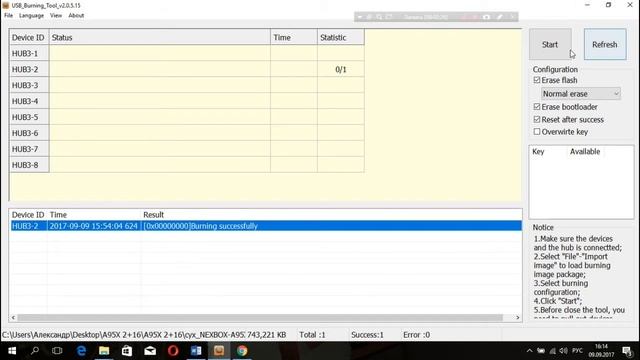The height and width of the screenshot is (360, 640).
Task: Open the About menu
Action: (76, 16)
